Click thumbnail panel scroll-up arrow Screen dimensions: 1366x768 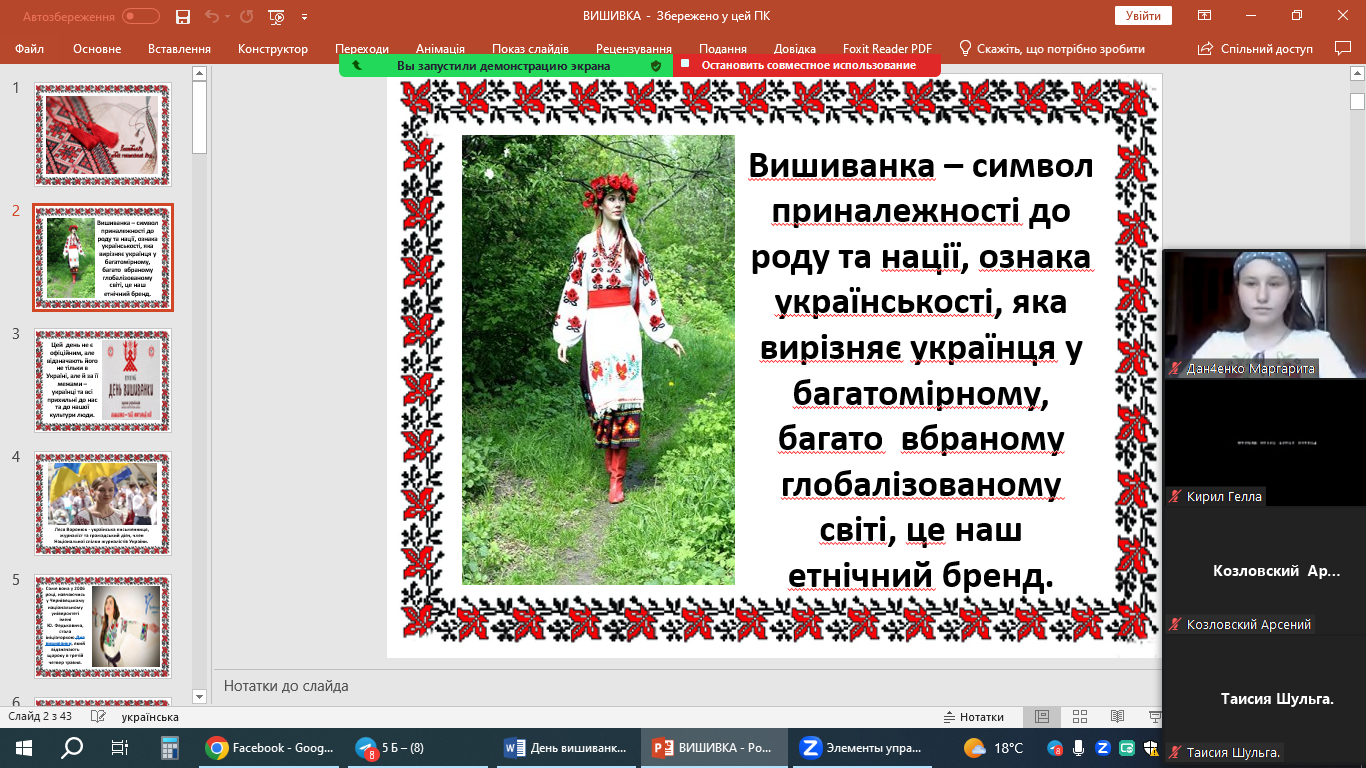click(199, 73)
